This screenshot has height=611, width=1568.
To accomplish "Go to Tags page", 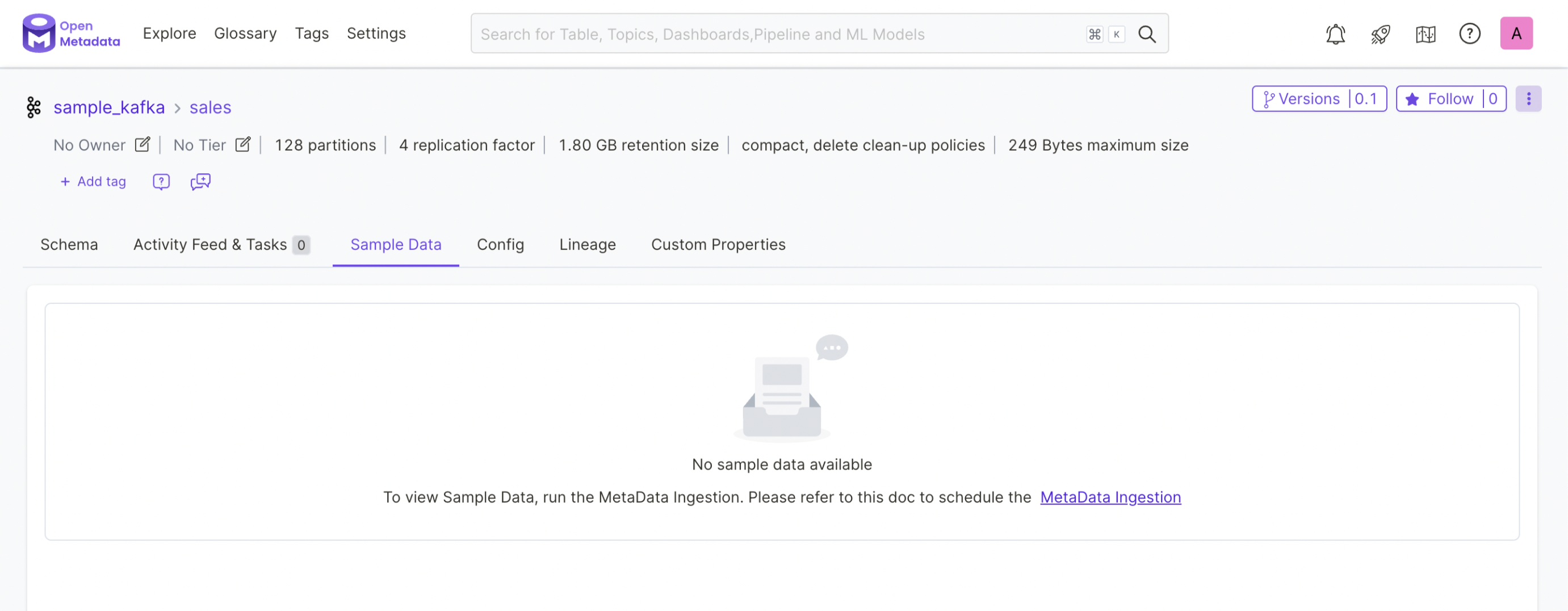I will pos(312,34).
